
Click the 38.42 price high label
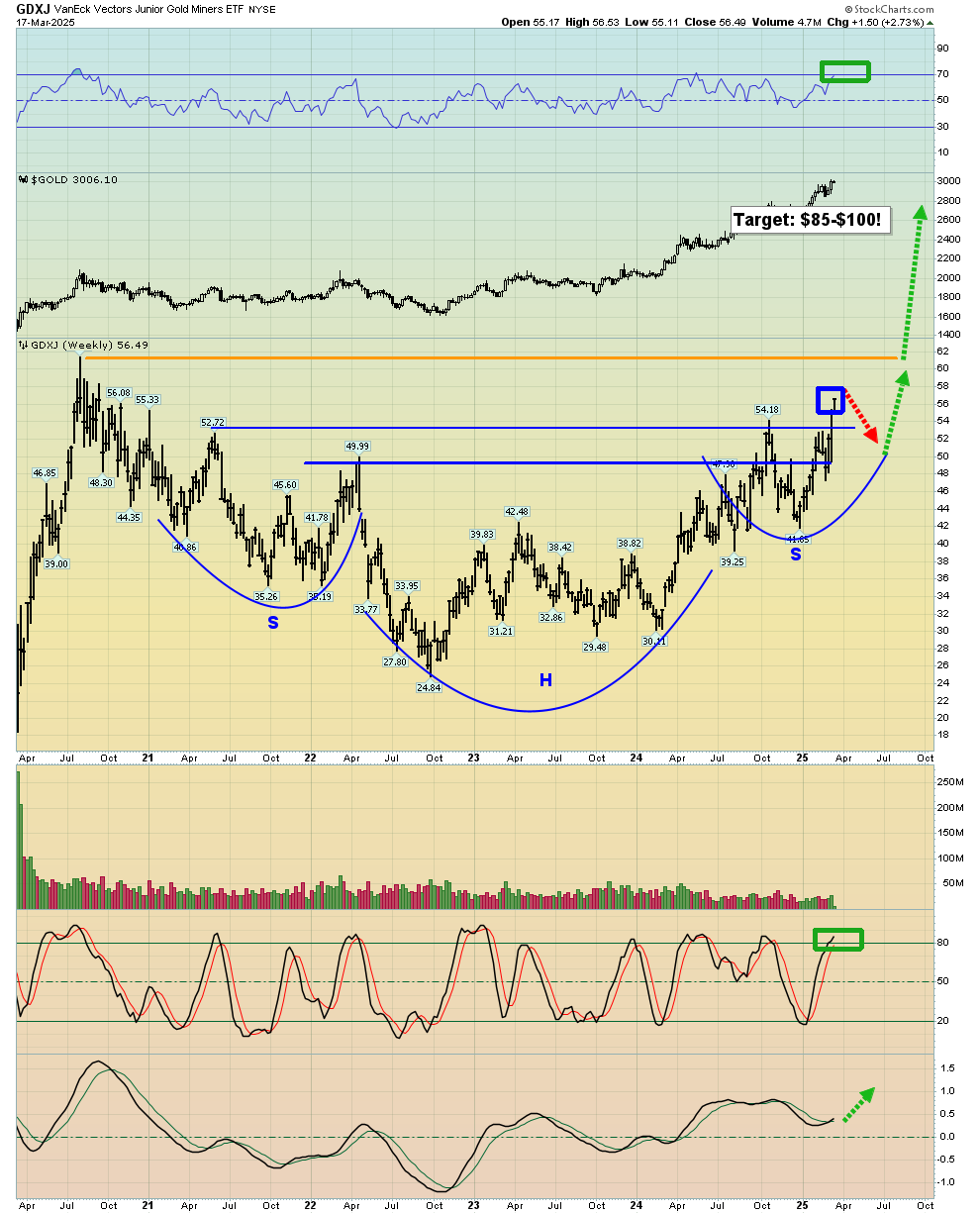click(560, 547)
